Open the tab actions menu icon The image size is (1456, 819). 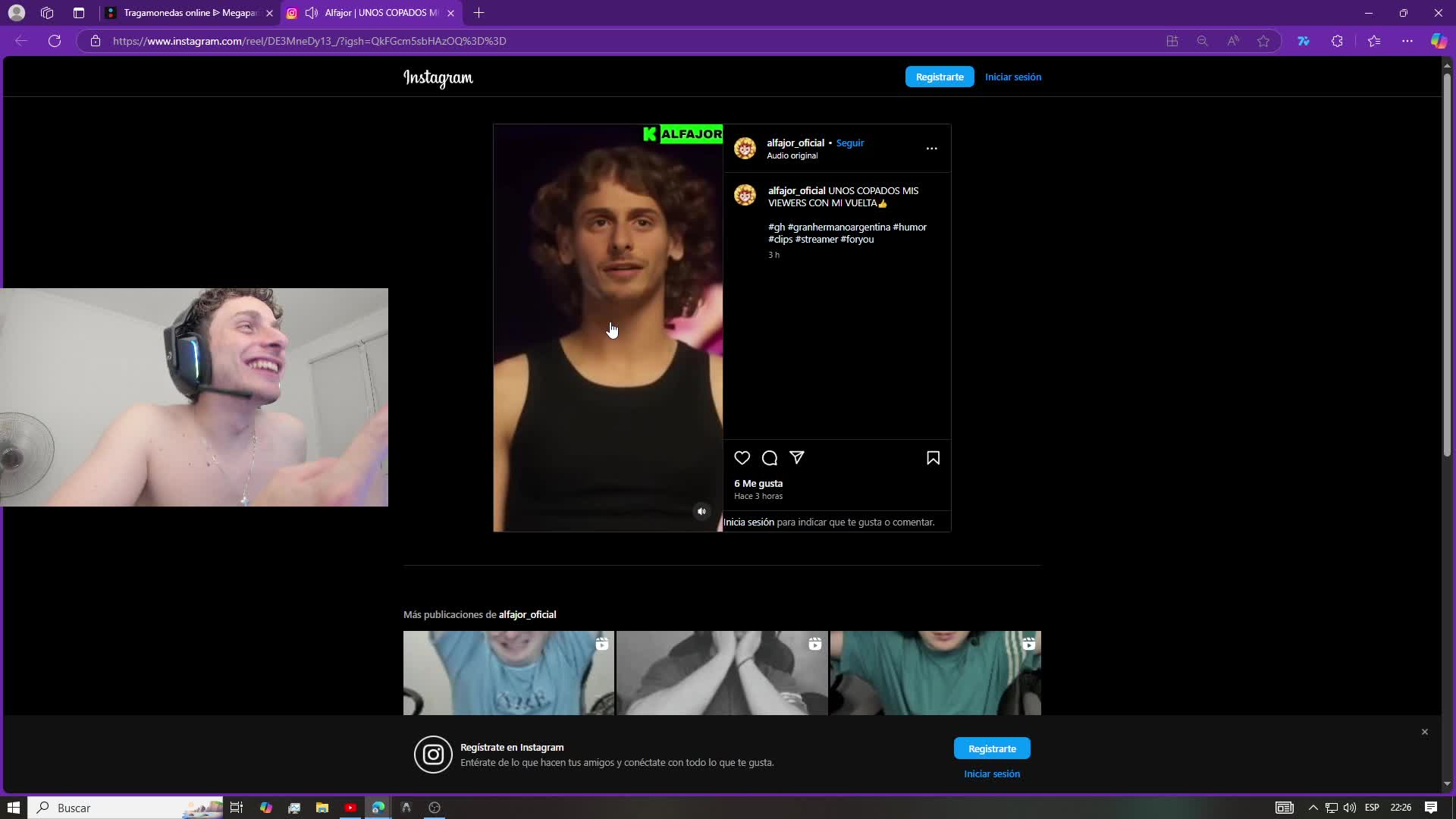pyautogui.click(x=78, y=13)
